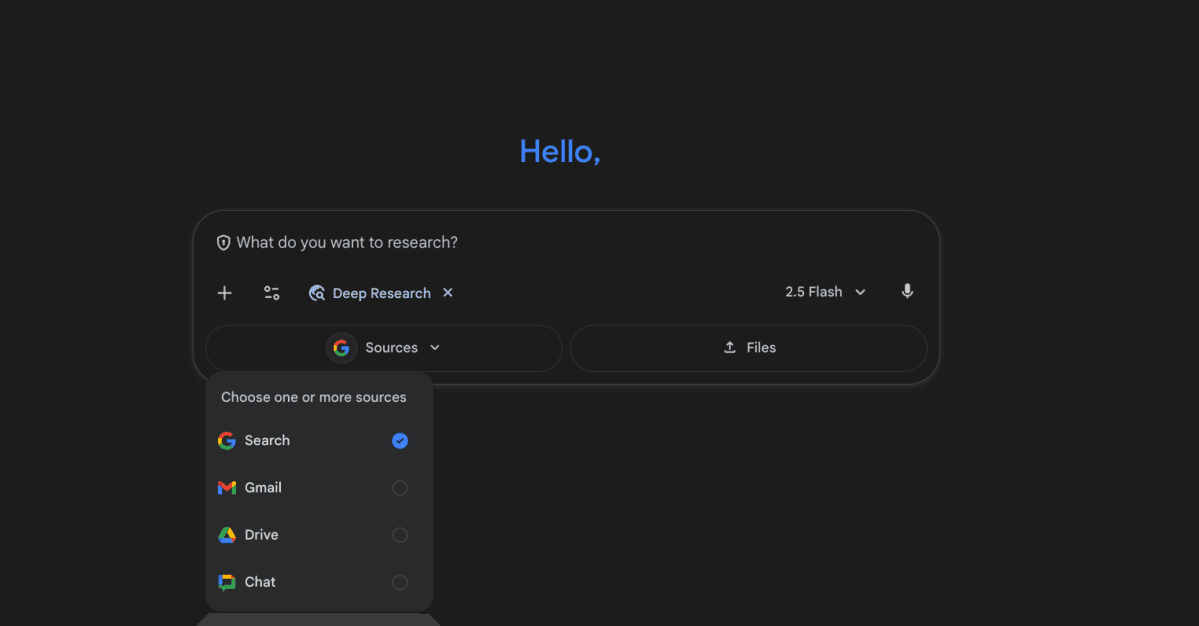
Task: Click the plus add icon
Action: [224, 294]
